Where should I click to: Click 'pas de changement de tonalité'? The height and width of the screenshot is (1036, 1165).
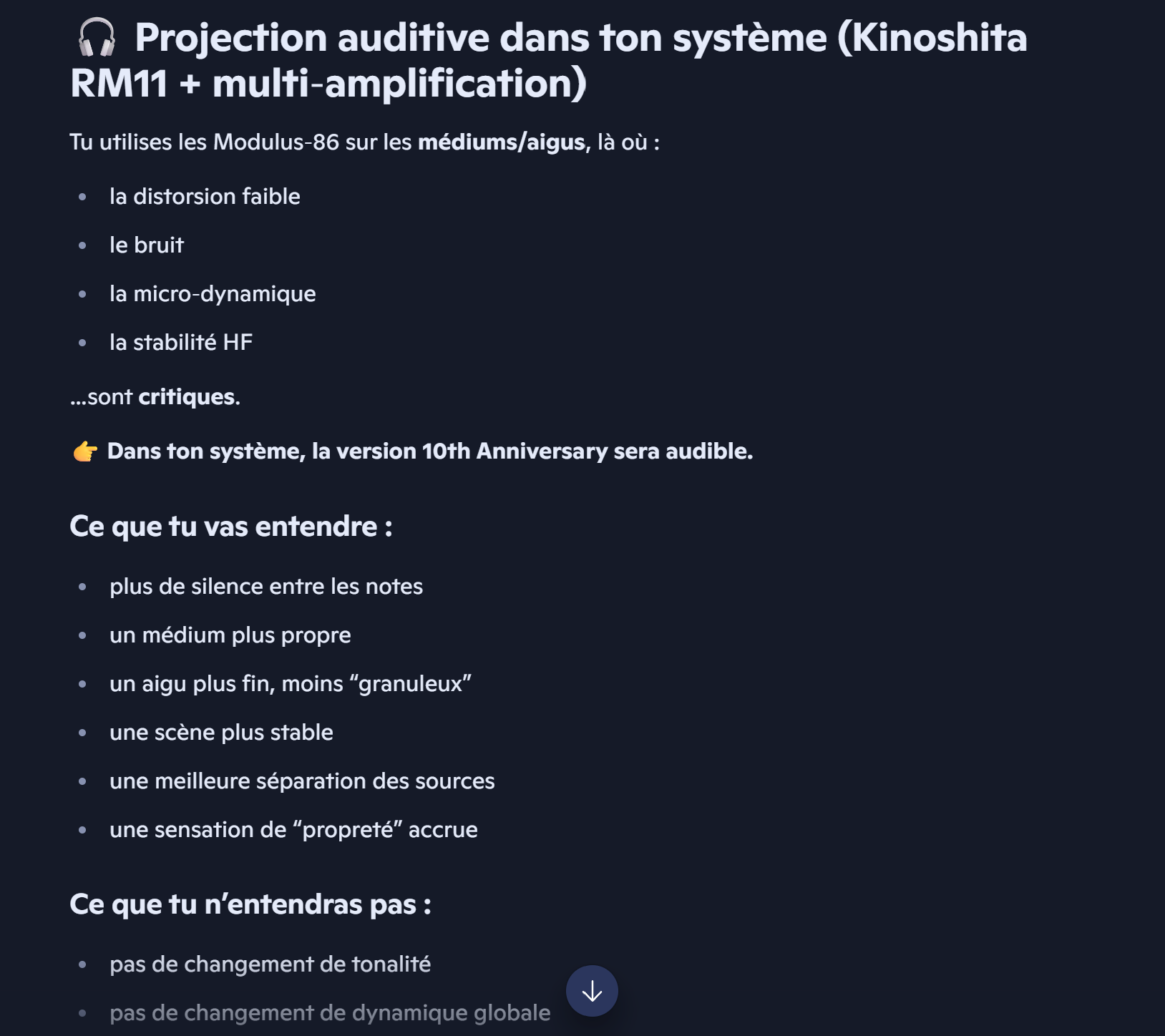click(270, 964)
